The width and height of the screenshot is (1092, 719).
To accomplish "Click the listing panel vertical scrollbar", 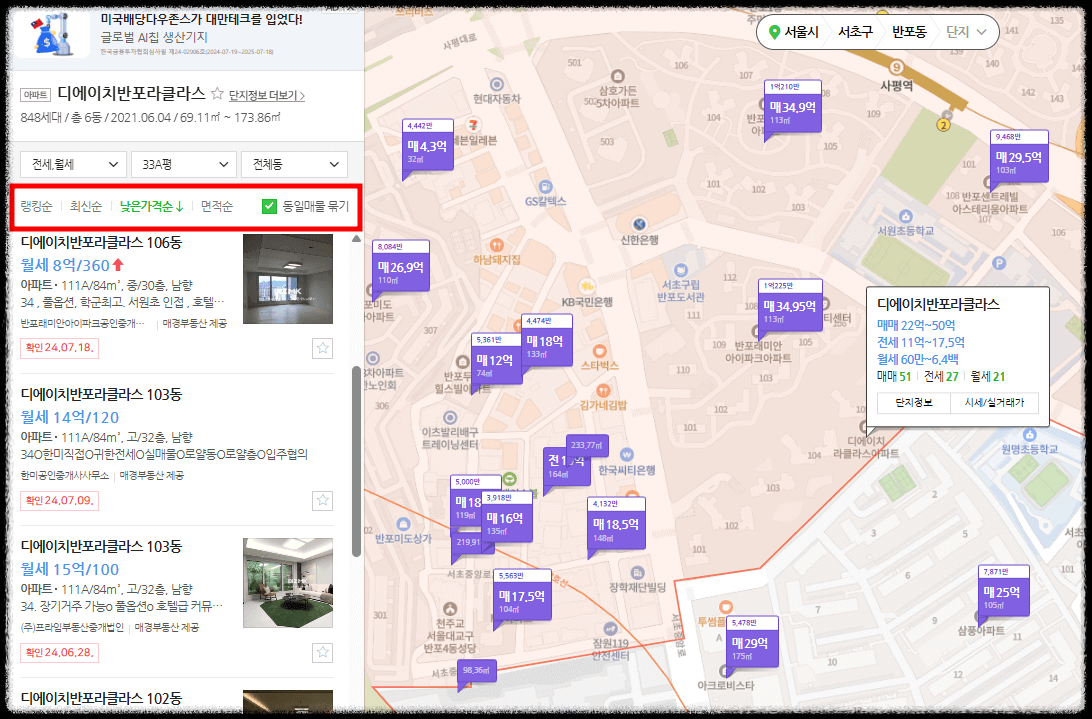I will click(357, 461).
